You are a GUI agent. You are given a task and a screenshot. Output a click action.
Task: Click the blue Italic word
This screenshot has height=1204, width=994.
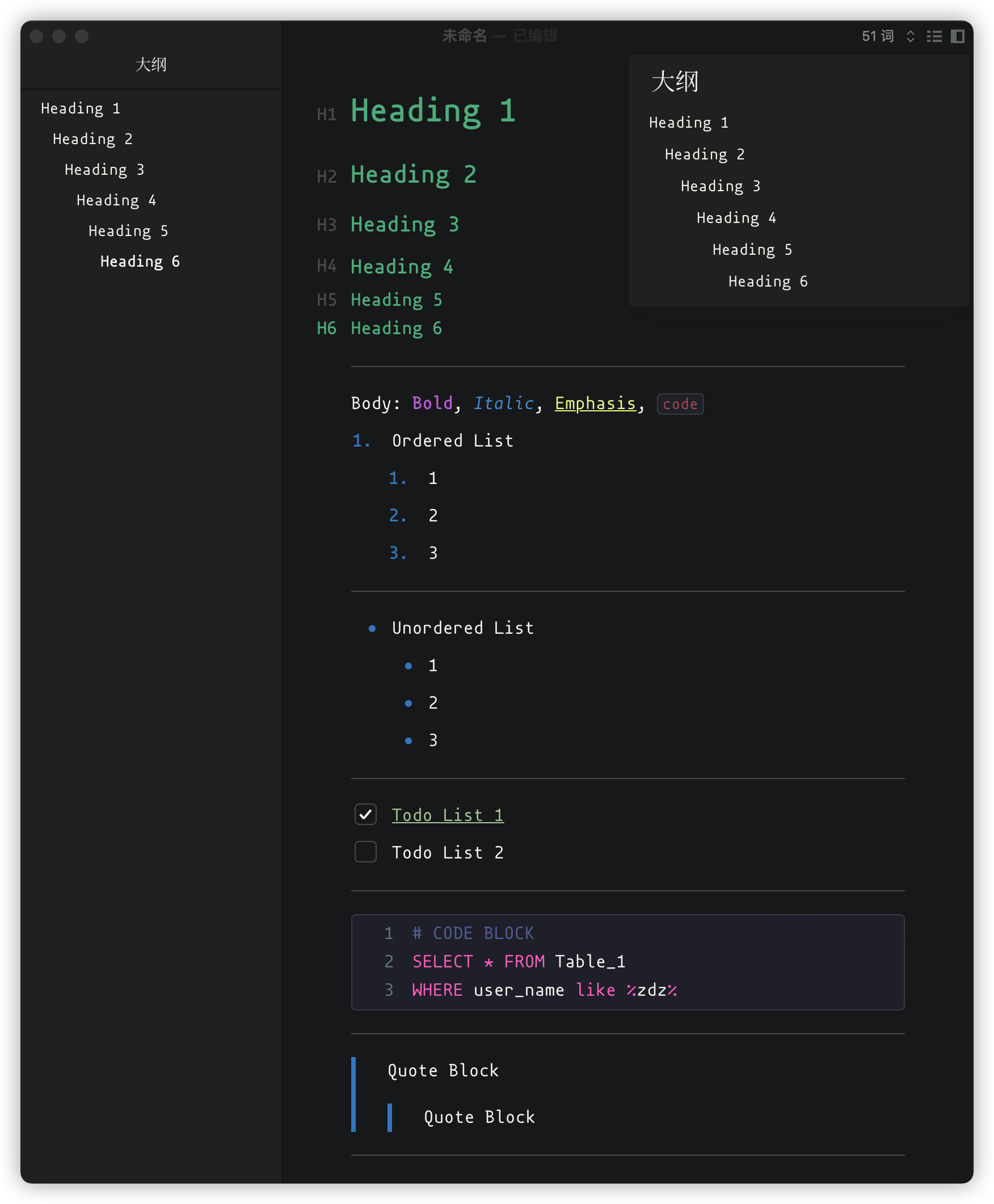[504, 403]
